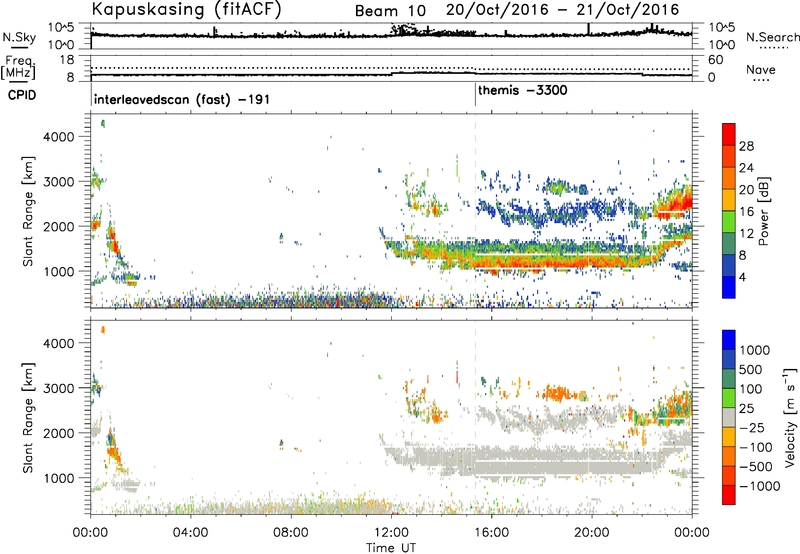Click the '04:00' time axis tick
Image resolution: width=800 pixels, height=554 pixels.
191,533
